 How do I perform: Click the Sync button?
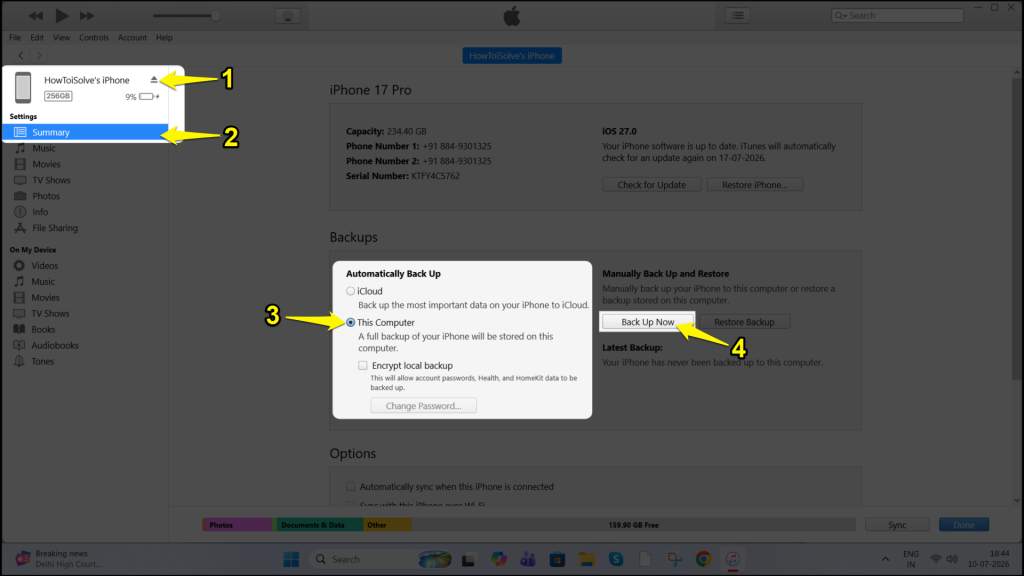[x=897, y=525]
